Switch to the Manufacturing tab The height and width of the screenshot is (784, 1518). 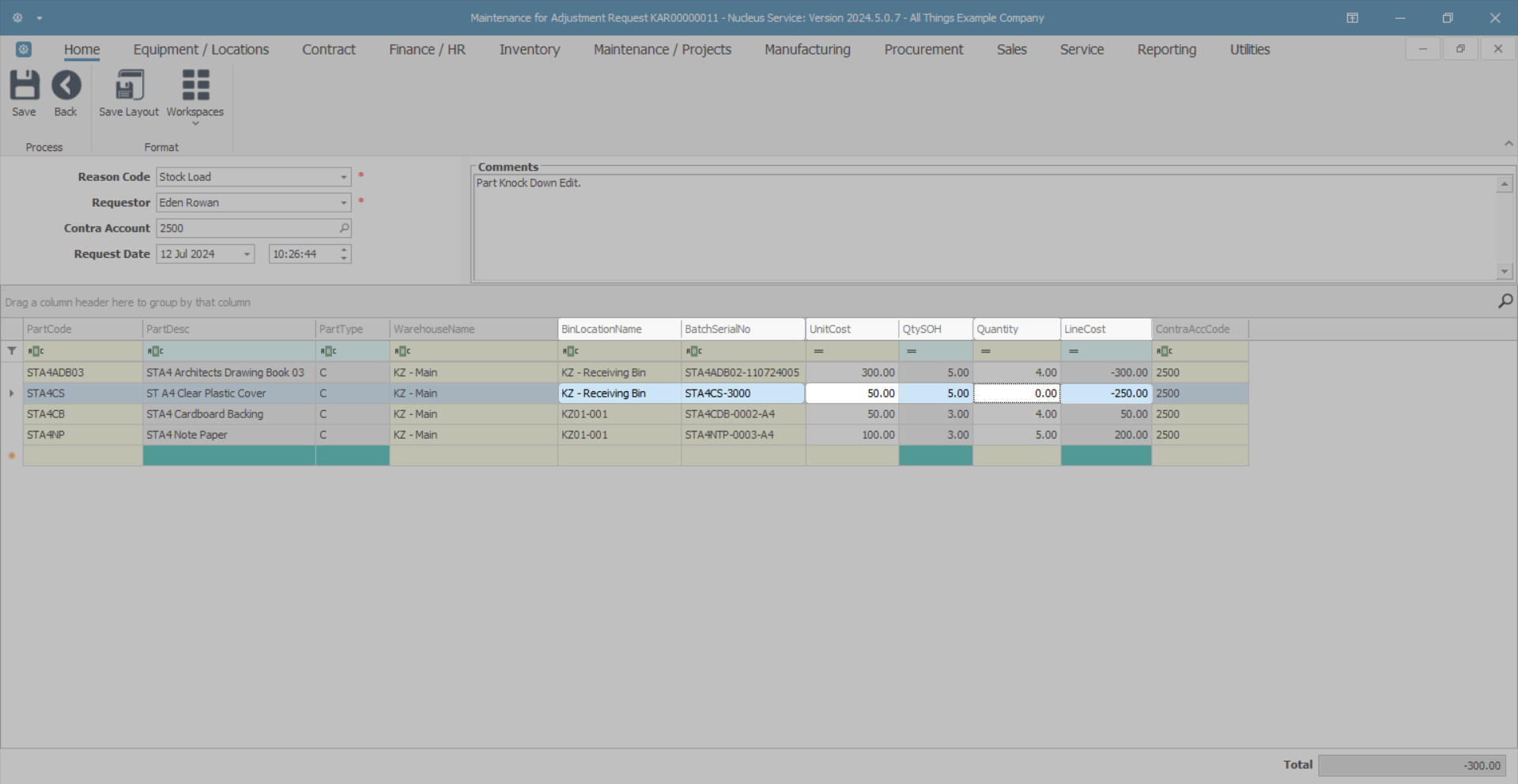click(x=807, y=49)
